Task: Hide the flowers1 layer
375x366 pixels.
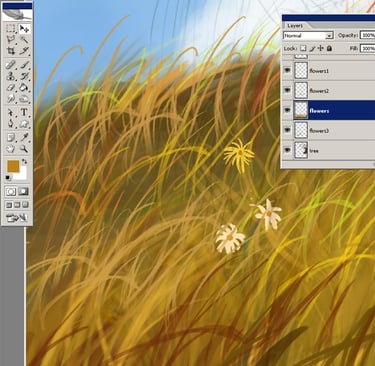Action: click(287, 71)
